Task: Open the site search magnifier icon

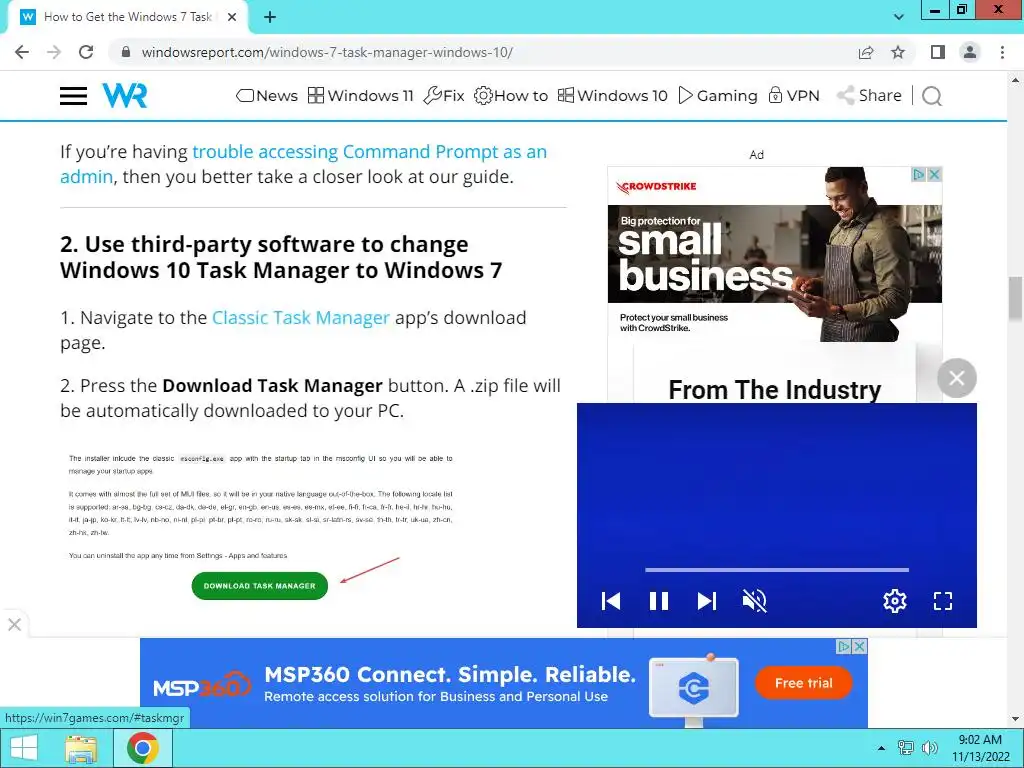Action: (932, 96)
